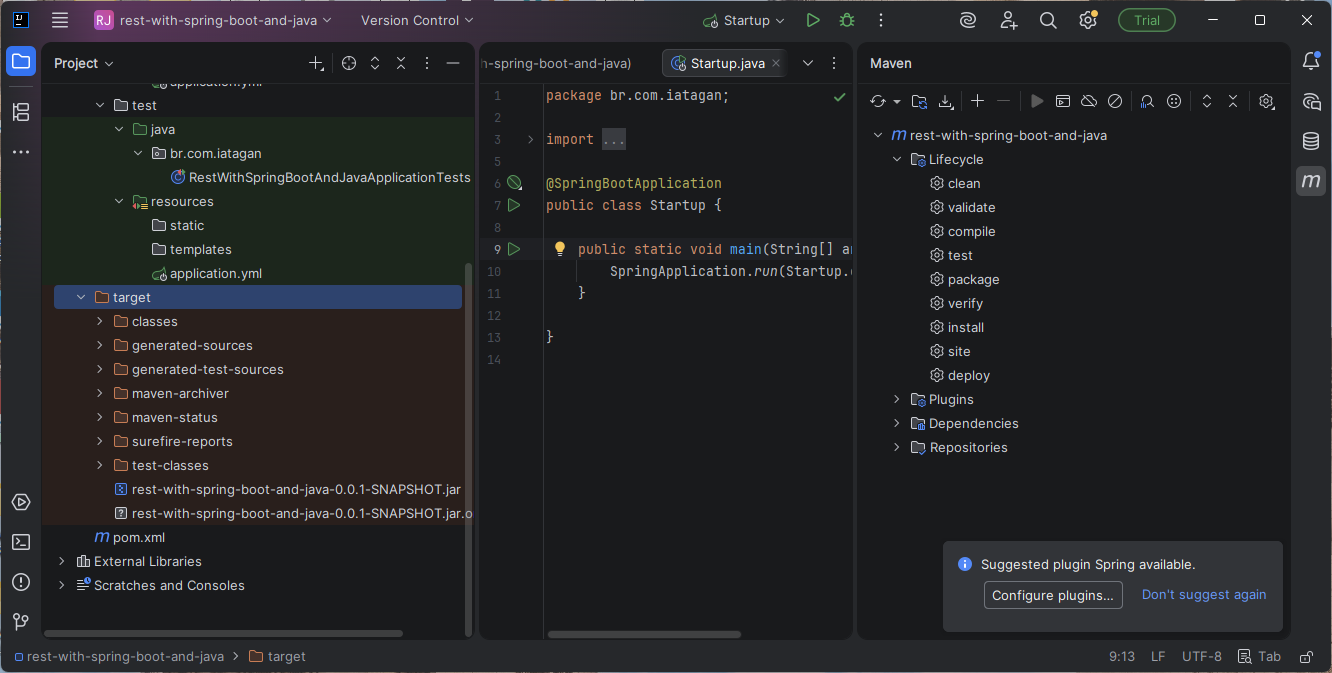Click the Reload Maven projects icon
Image resolution: width=1332 pixels, height=673 pixels.
878,101
